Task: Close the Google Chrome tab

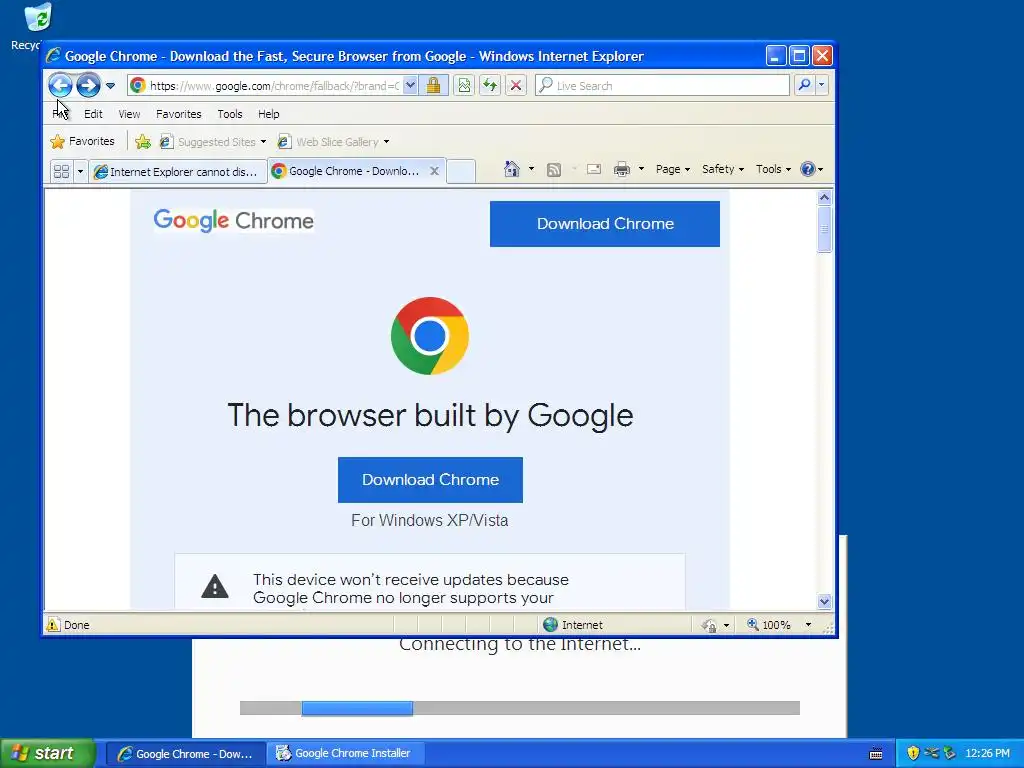Action: point(434,171)
